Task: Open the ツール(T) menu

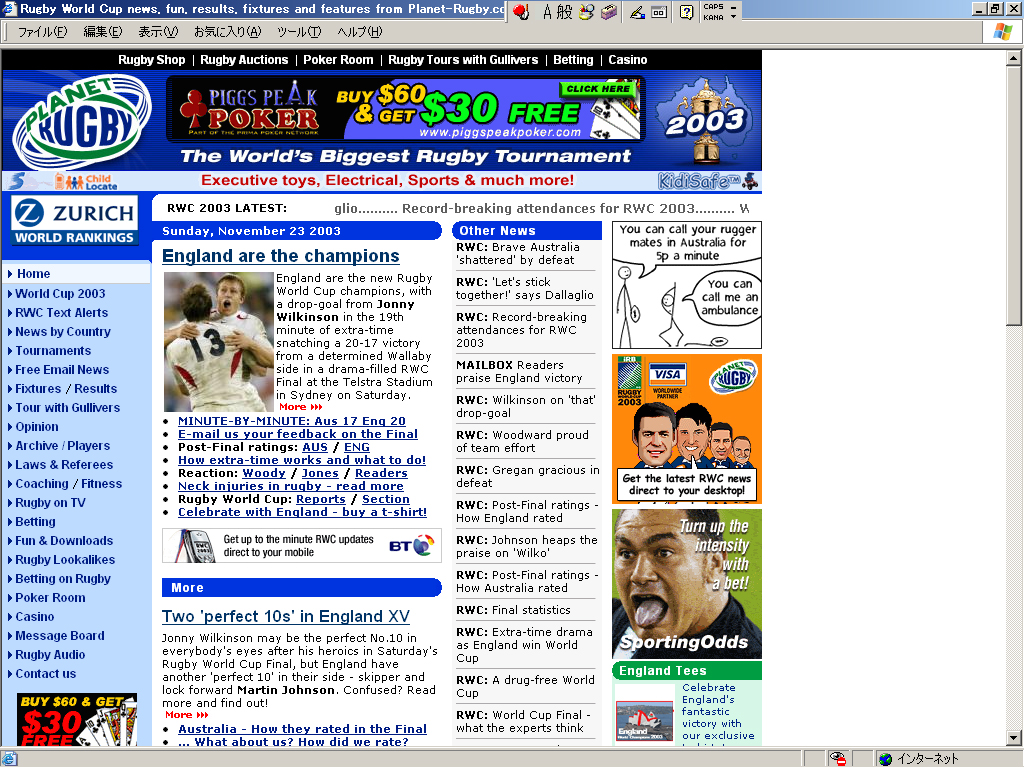Action: point(299,32)
